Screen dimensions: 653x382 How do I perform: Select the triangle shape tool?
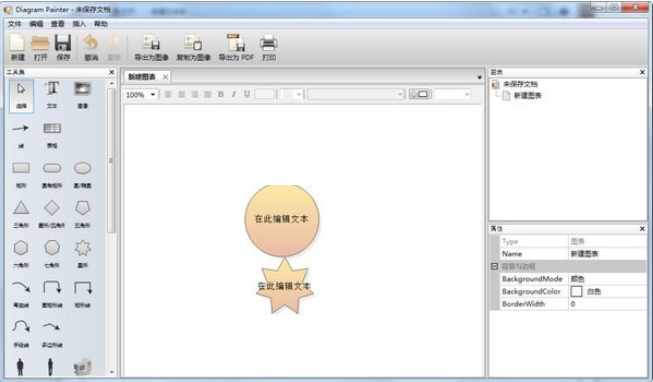click(x=21, y=213)
